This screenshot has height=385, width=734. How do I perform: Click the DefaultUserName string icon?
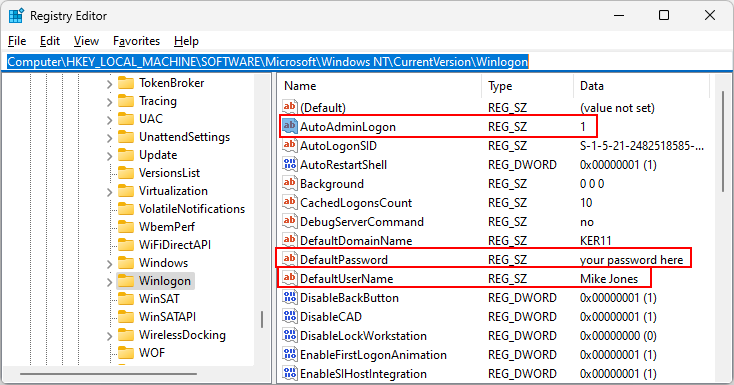[290, 278]
